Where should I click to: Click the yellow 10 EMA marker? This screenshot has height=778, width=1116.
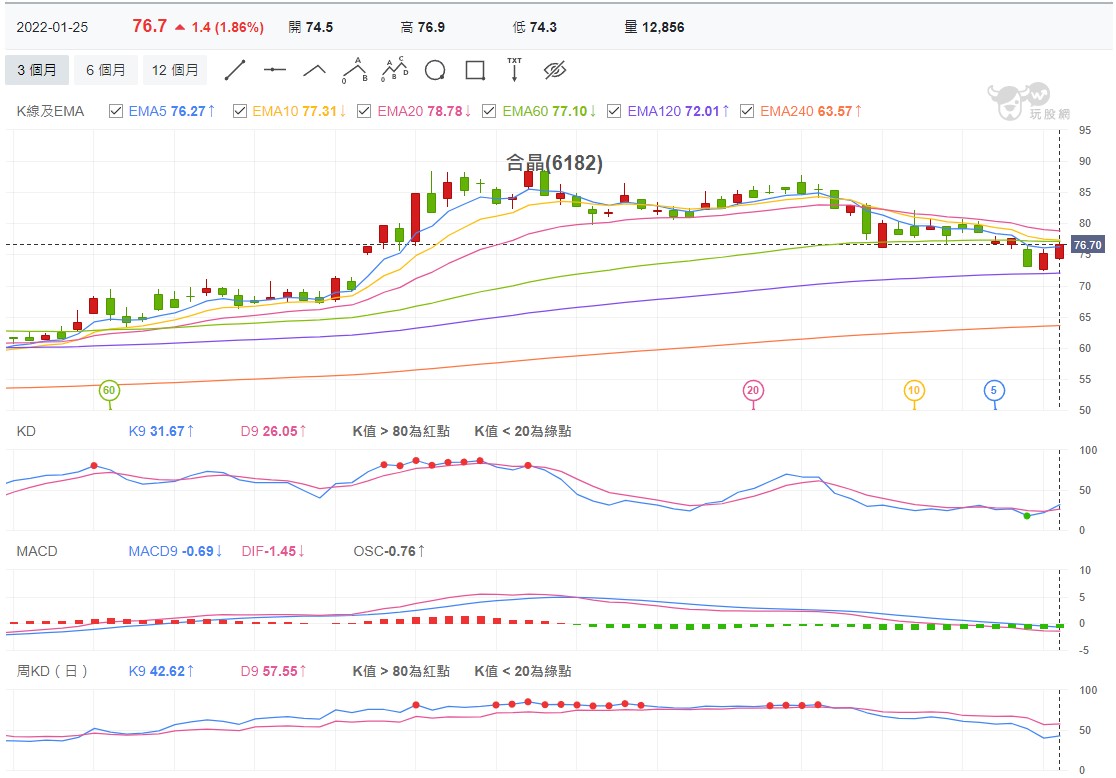[914, 390]
